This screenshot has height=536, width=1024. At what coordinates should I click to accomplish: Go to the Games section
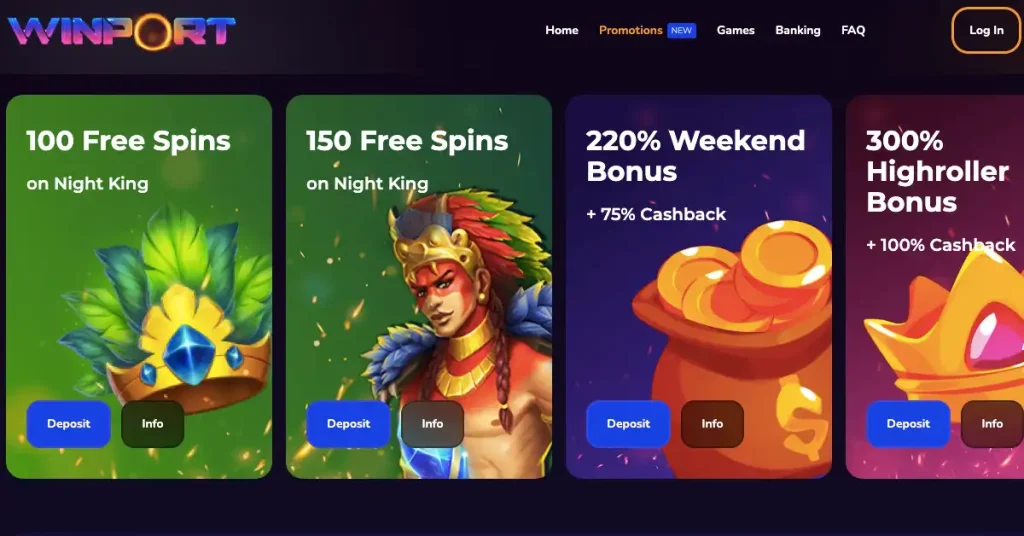click(735, 30)
